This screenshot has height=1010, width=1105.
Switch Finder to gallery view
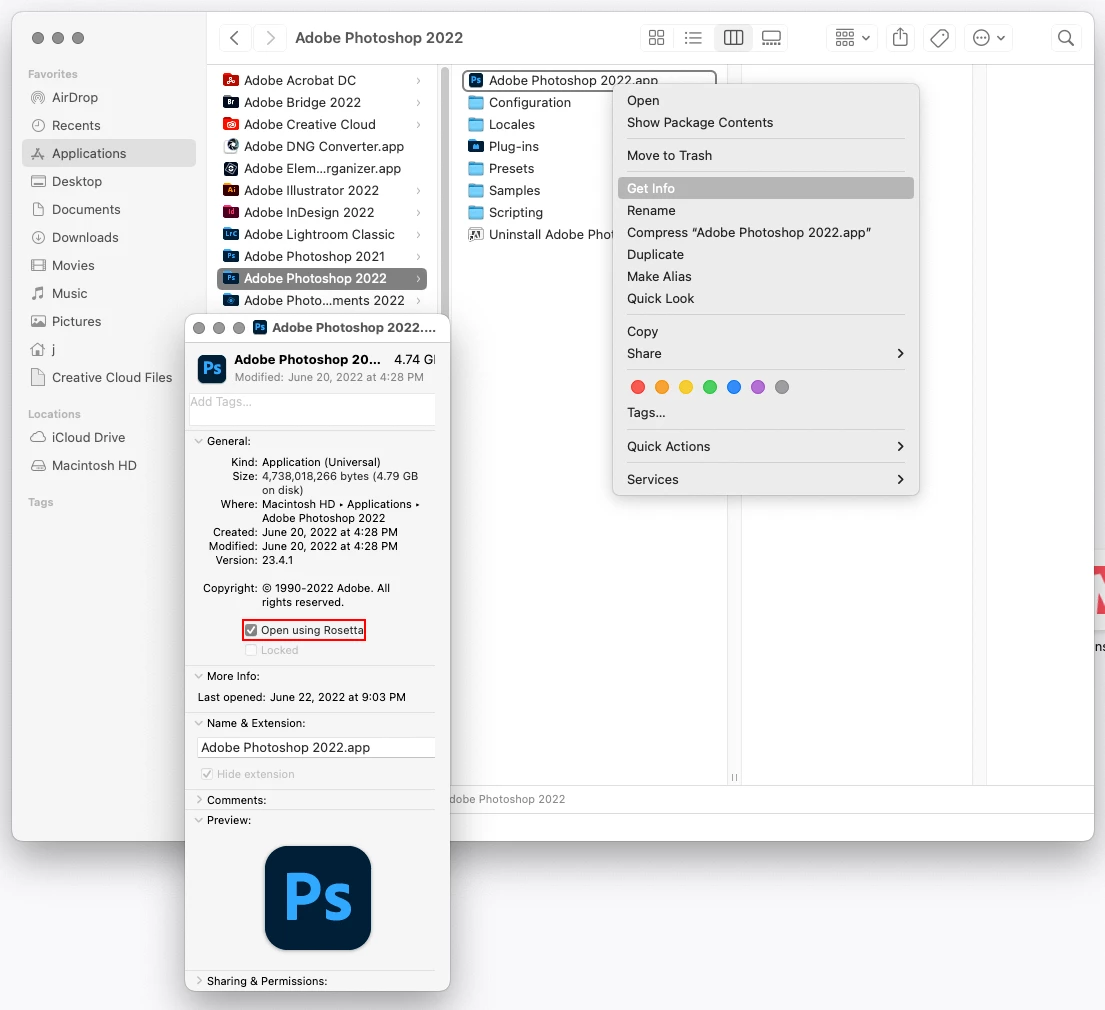coord(771,37)
